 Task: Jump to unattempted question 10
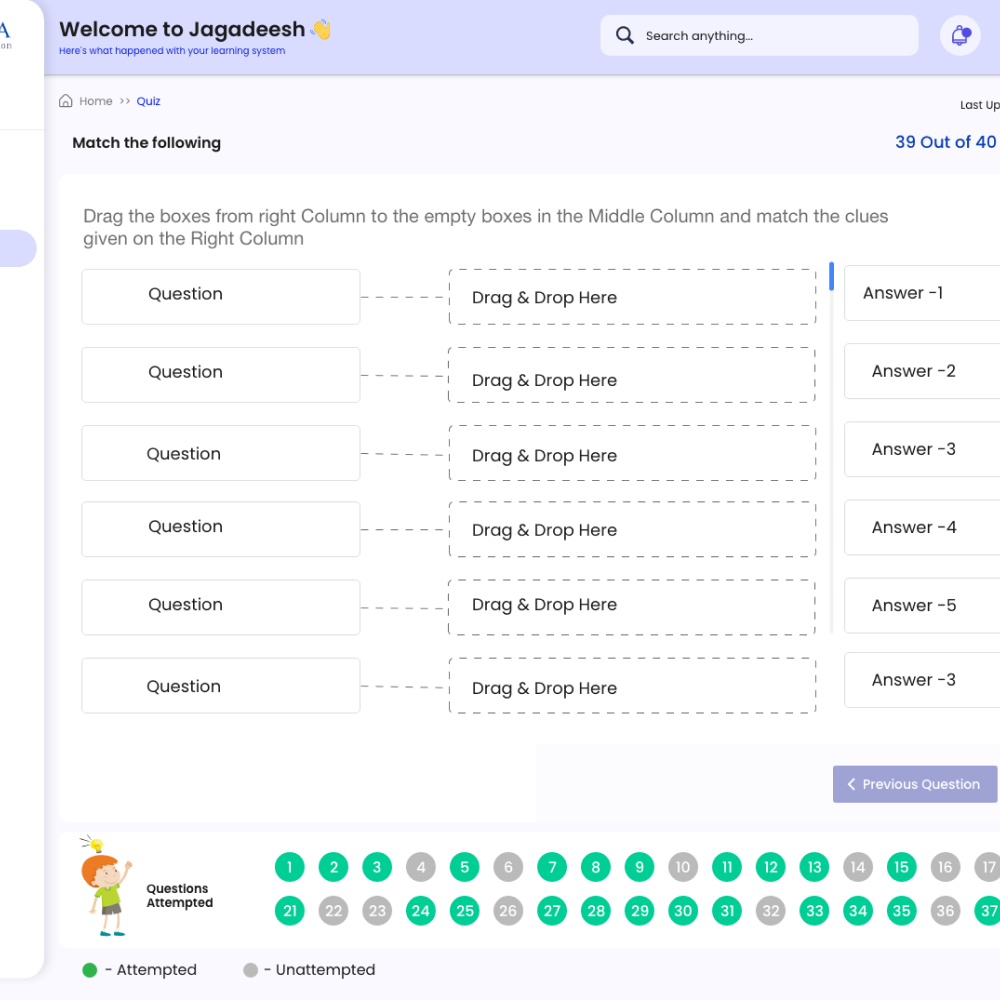click(x=683, y=867)
